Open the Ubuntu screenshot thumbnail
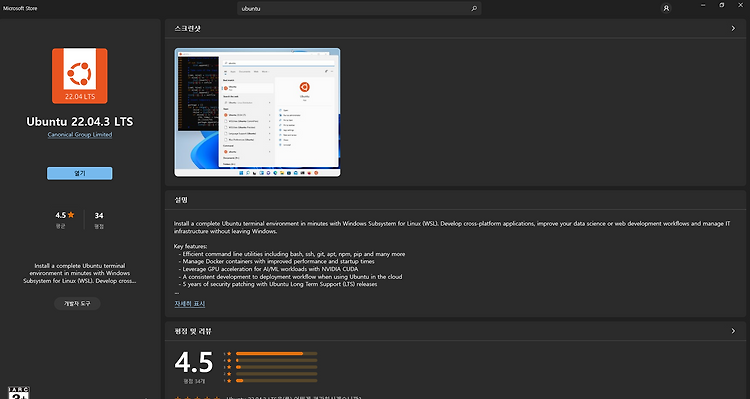Viewport: 750px width, 399px height. click(257, 112)
